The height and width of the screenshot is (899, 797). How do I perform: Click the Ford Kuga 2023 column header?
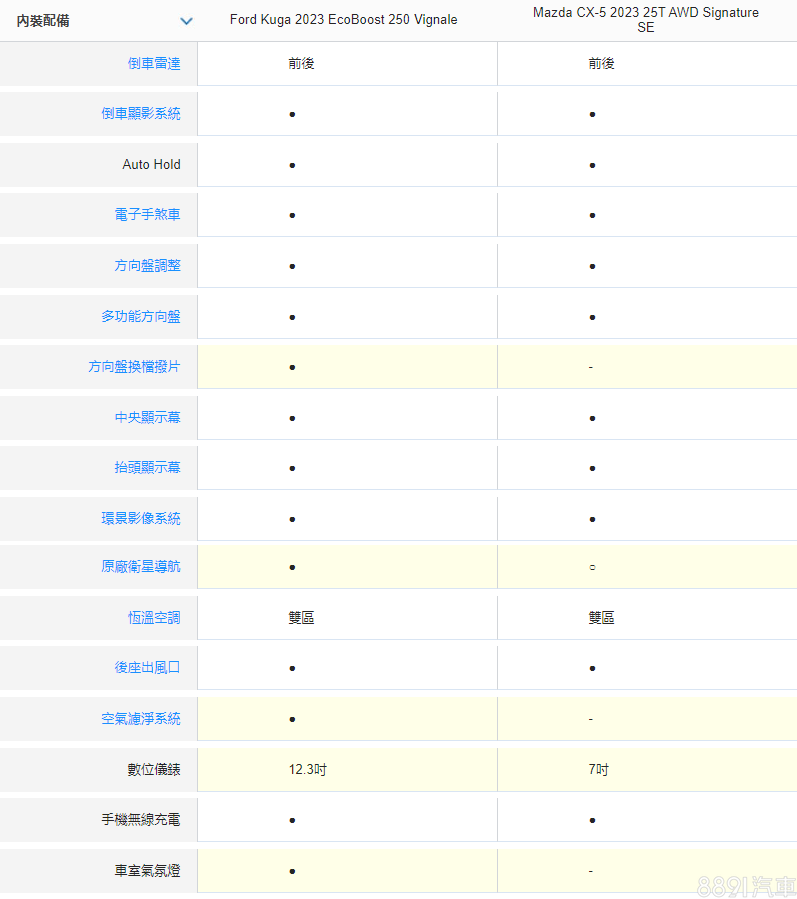point(343,20)
